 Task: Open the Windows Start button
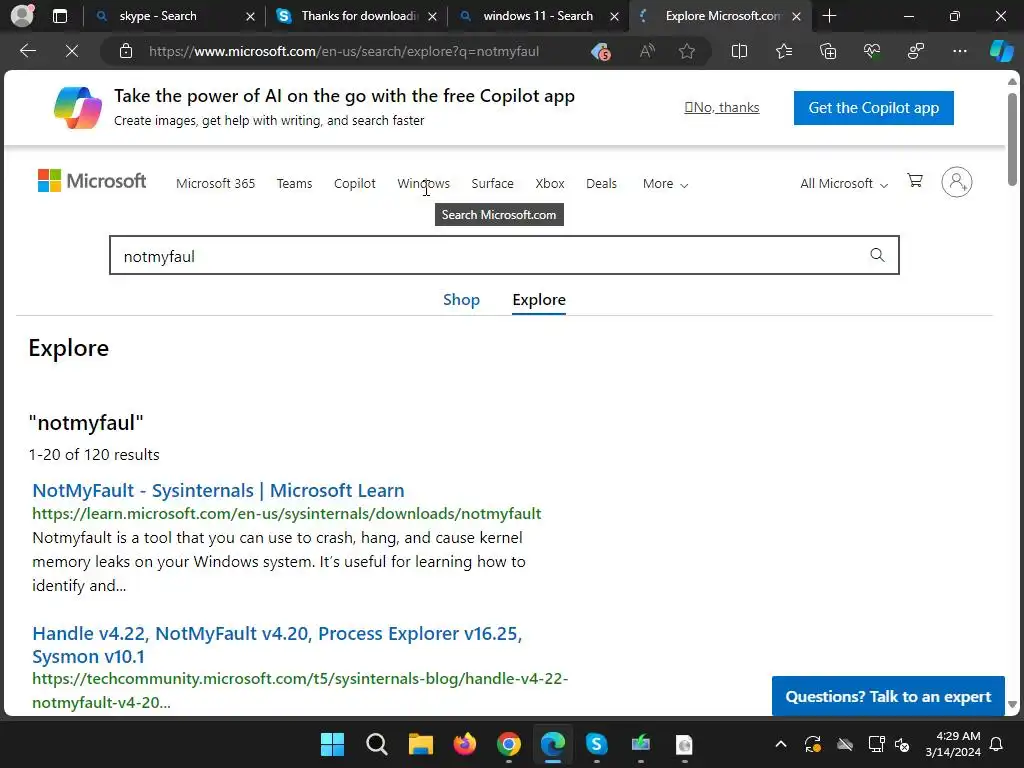pyautogui.click(x=332, y=744)
